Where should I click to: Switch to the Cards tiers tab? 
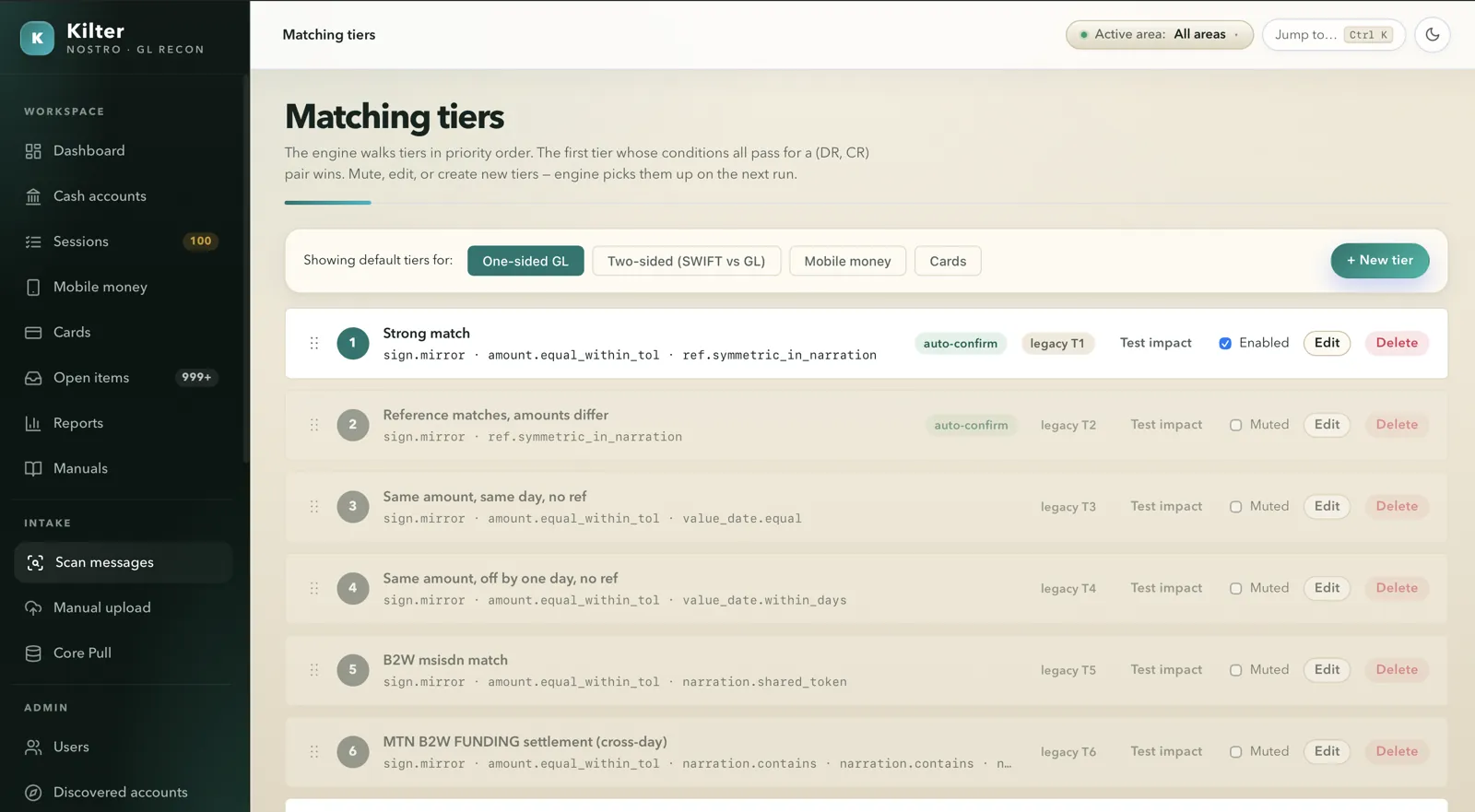click(948, 261)
